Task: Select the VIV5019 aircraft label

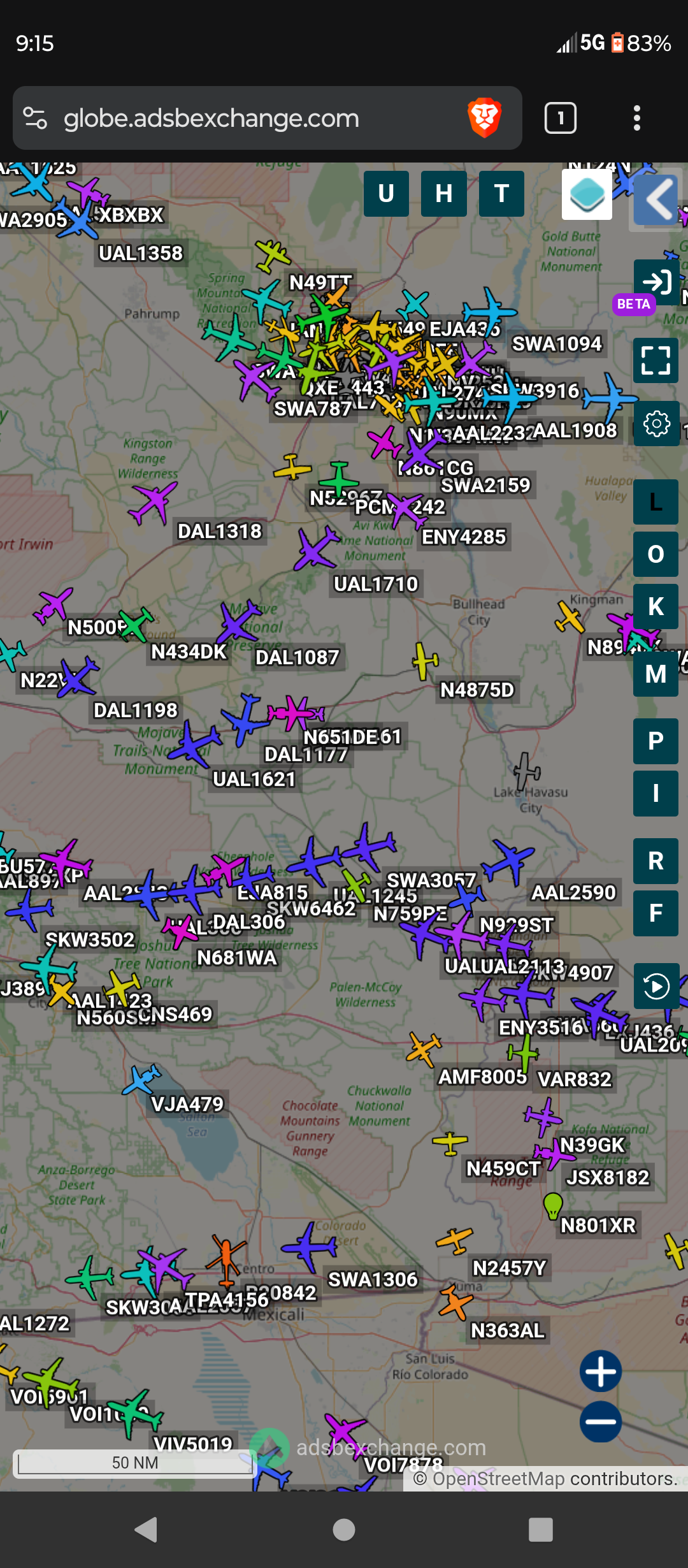Action: pos(193,1444)
